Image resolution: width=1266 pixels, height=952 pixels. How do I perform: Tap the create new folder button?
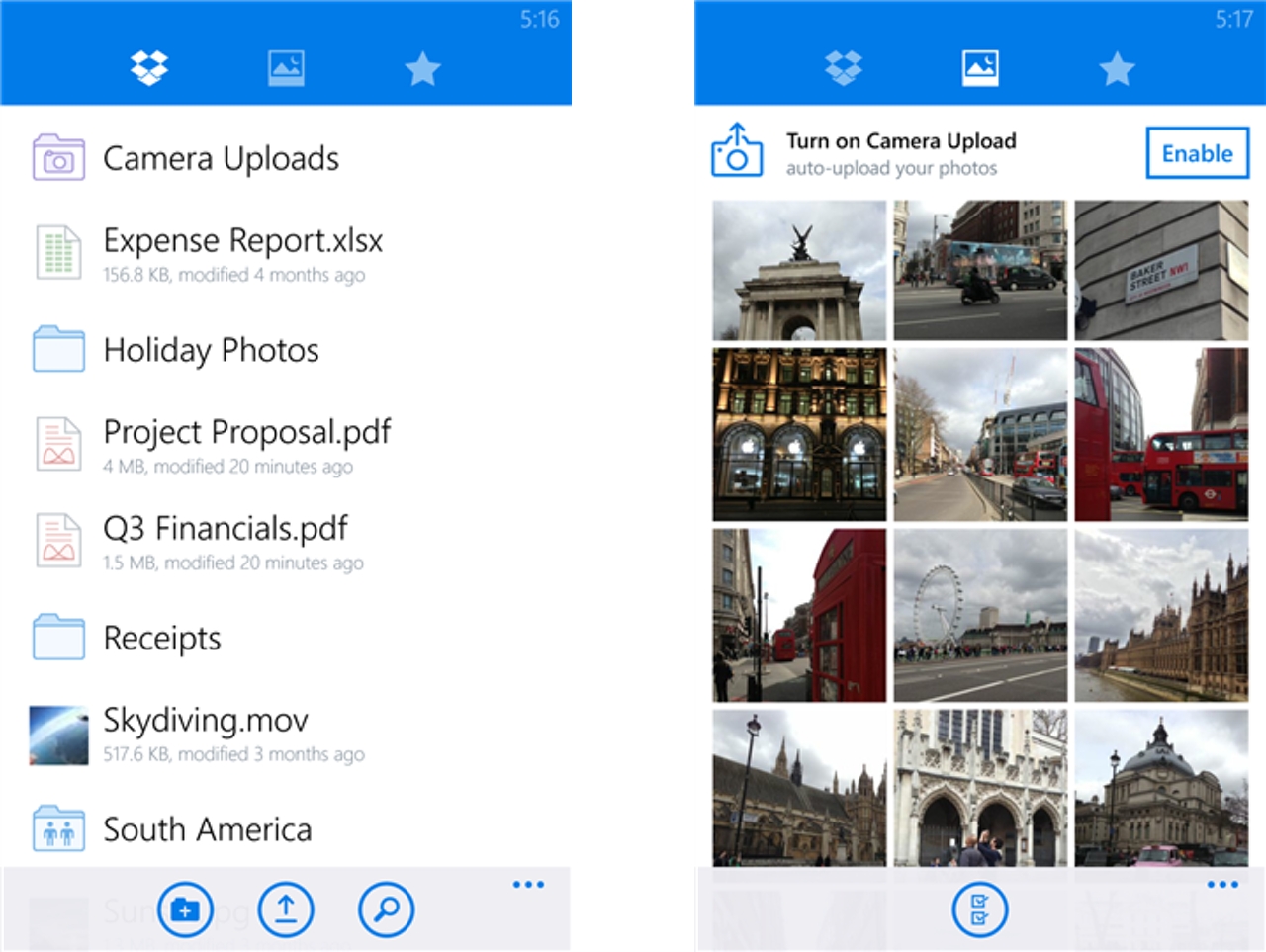(x=185, y=909)
